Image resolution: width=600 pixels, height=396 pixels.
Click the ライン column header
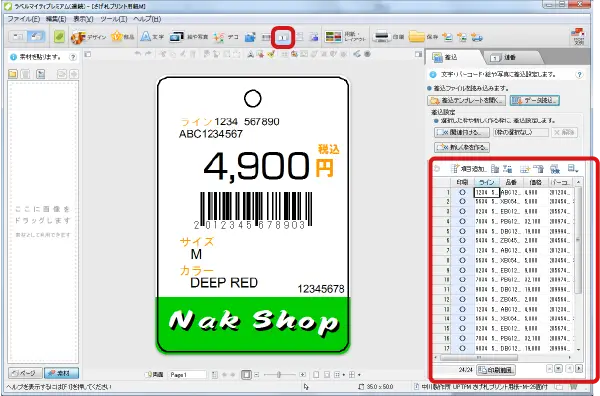pyautogui.click(x=487, y=182)
